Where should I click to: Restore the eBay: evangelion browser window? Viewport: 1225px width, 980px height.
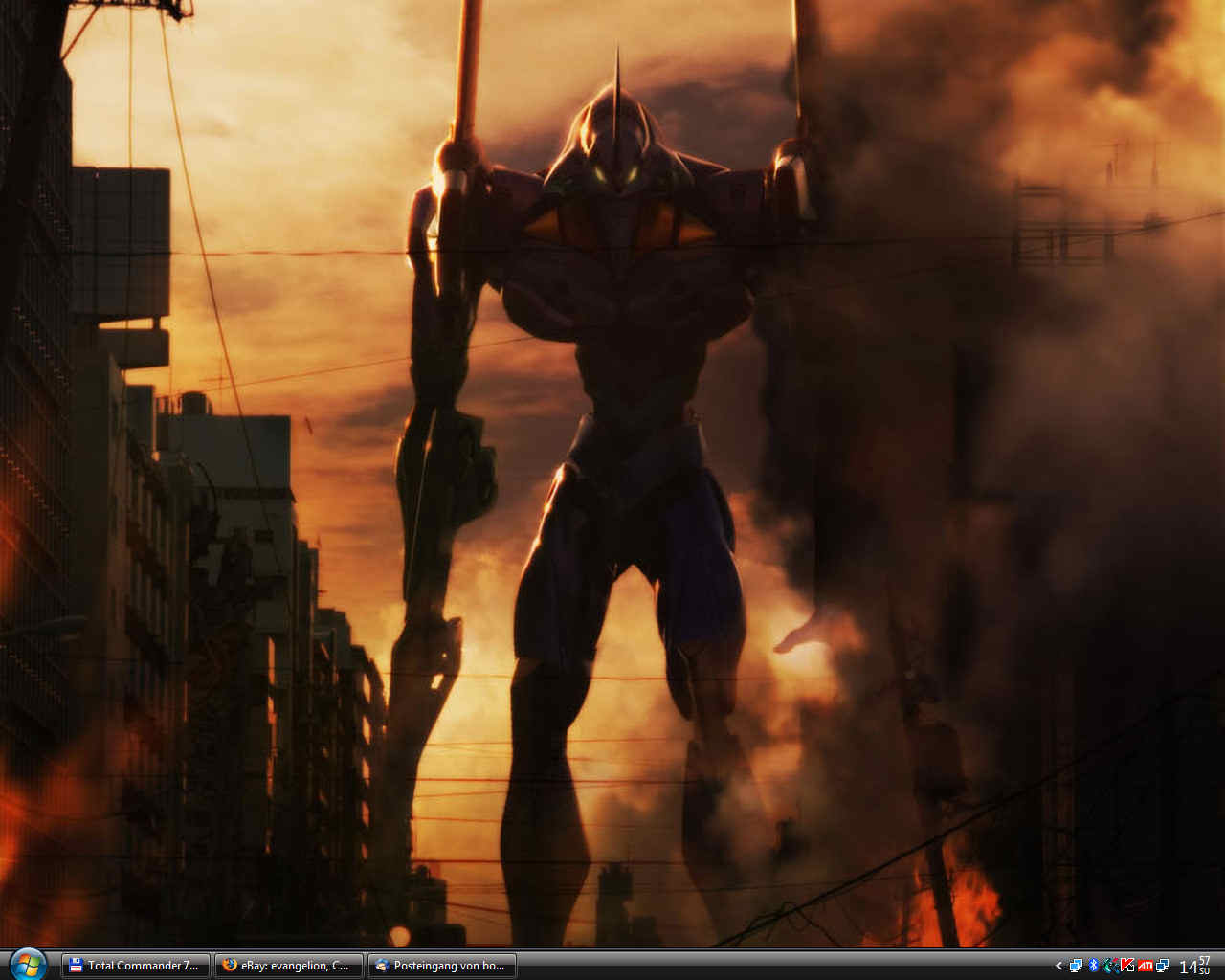tap(289, 966)
